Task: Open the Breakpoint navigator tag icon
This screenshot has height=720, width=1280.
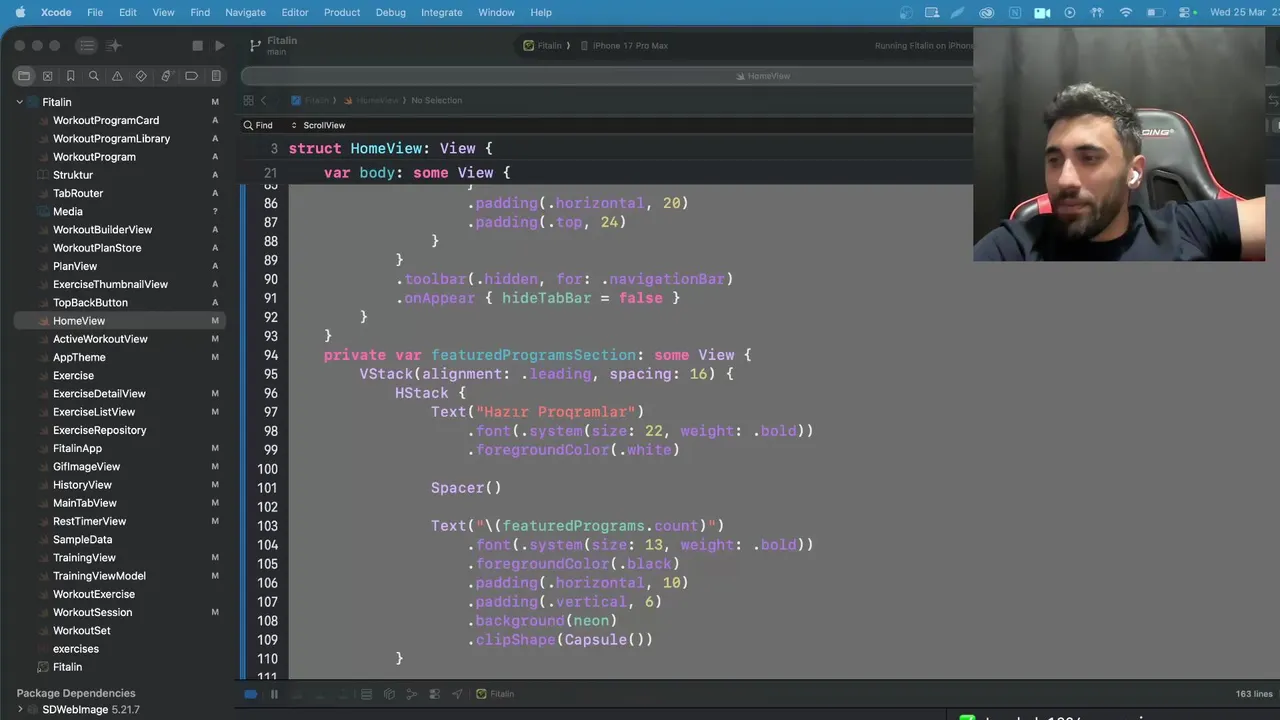Action: click(x=191, y=76)
